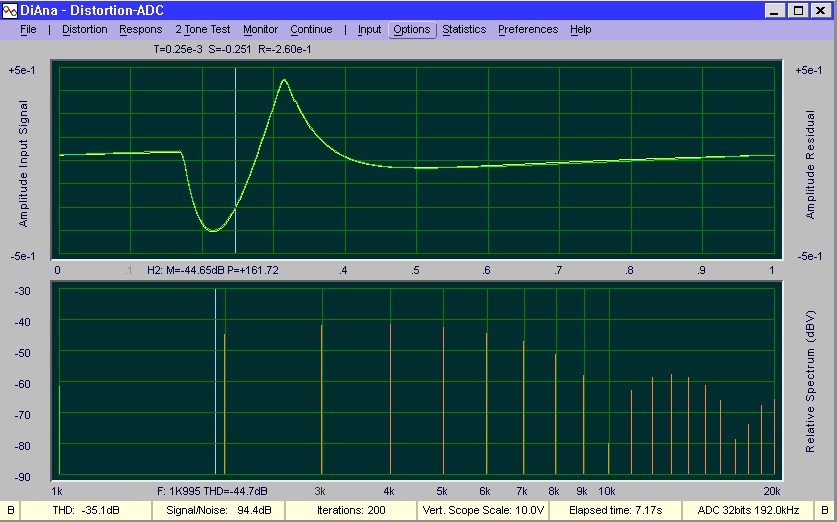This screenshot has width=837, height=522.
Task: Click the DiAna app icon in title bar
Action: tap(10, 11)
